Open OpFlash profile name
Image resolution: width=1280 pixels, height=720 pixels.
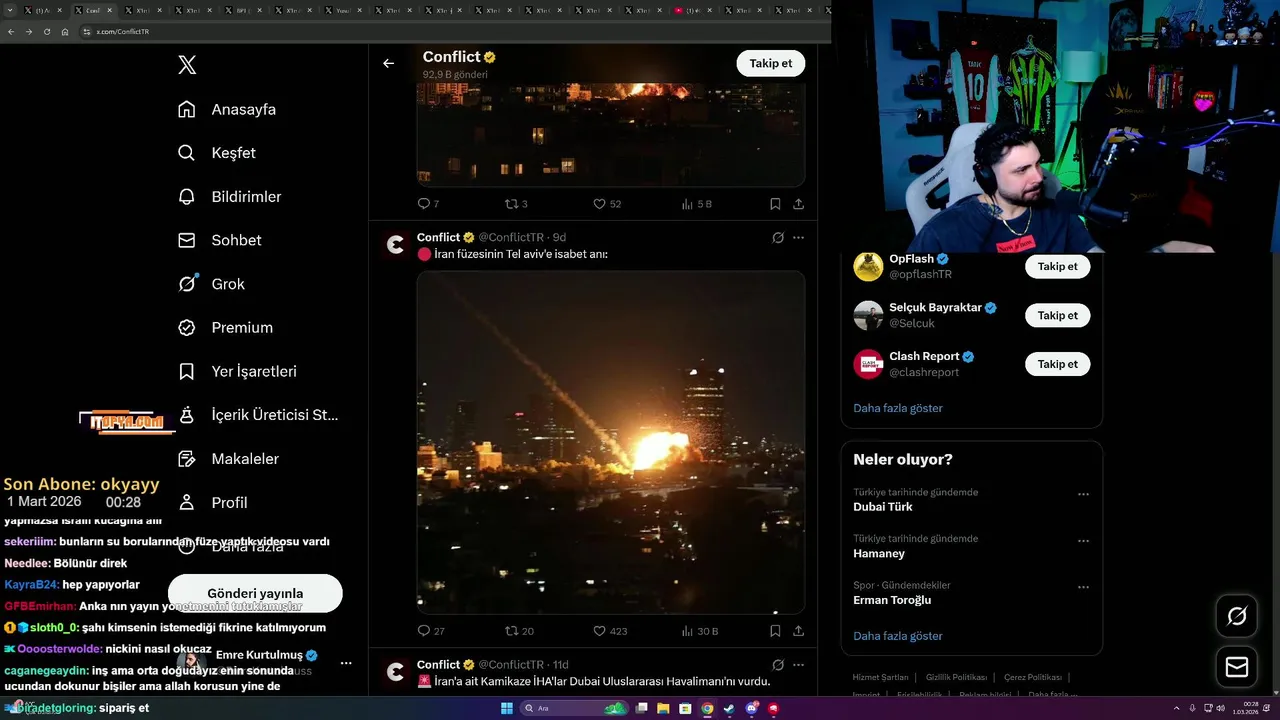911,259
